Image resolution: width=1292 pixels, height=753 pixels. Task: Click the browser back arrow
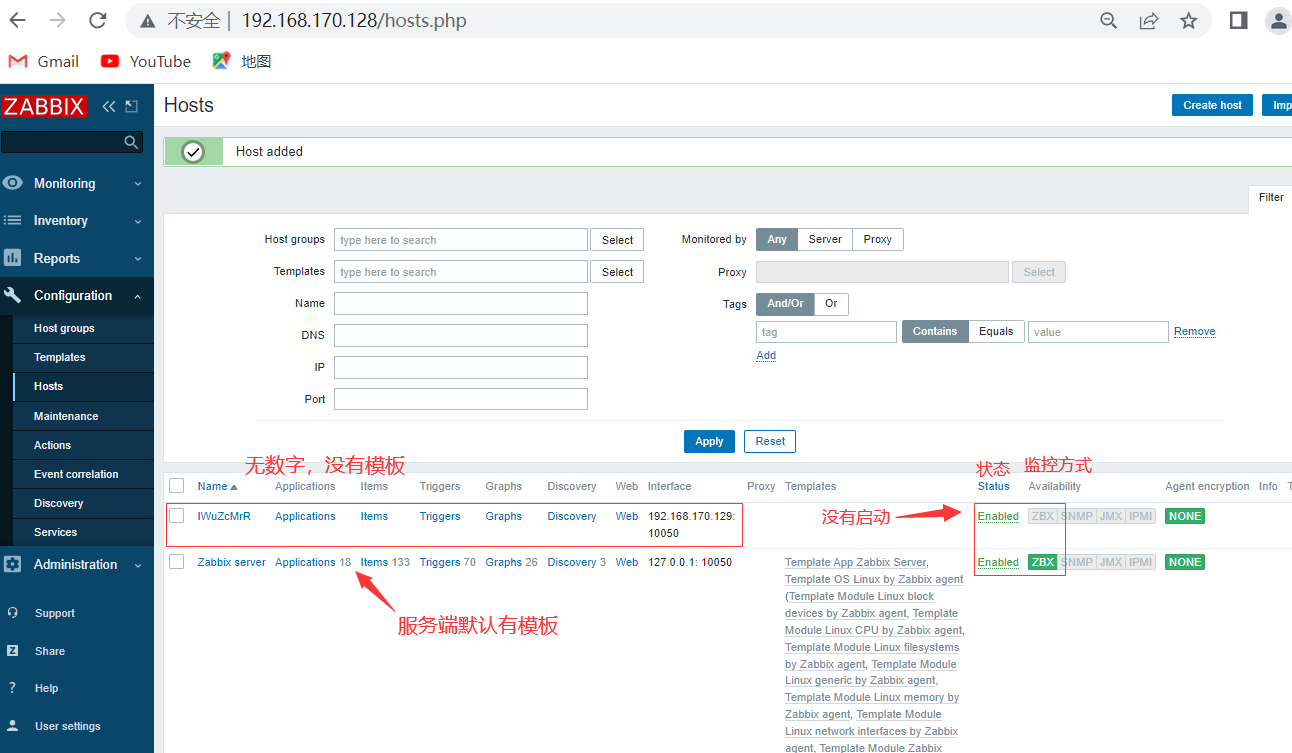click(x=18, y=20)
